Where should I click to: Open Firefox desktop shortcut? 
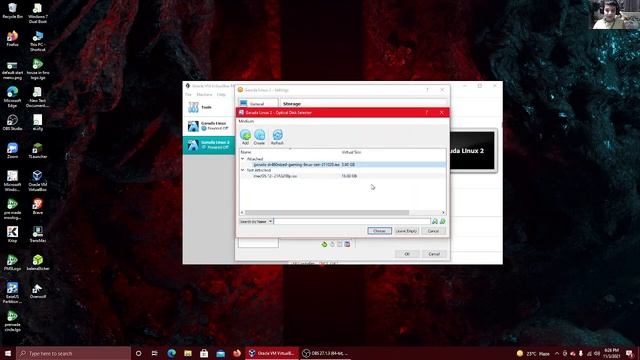pos(12,39)
